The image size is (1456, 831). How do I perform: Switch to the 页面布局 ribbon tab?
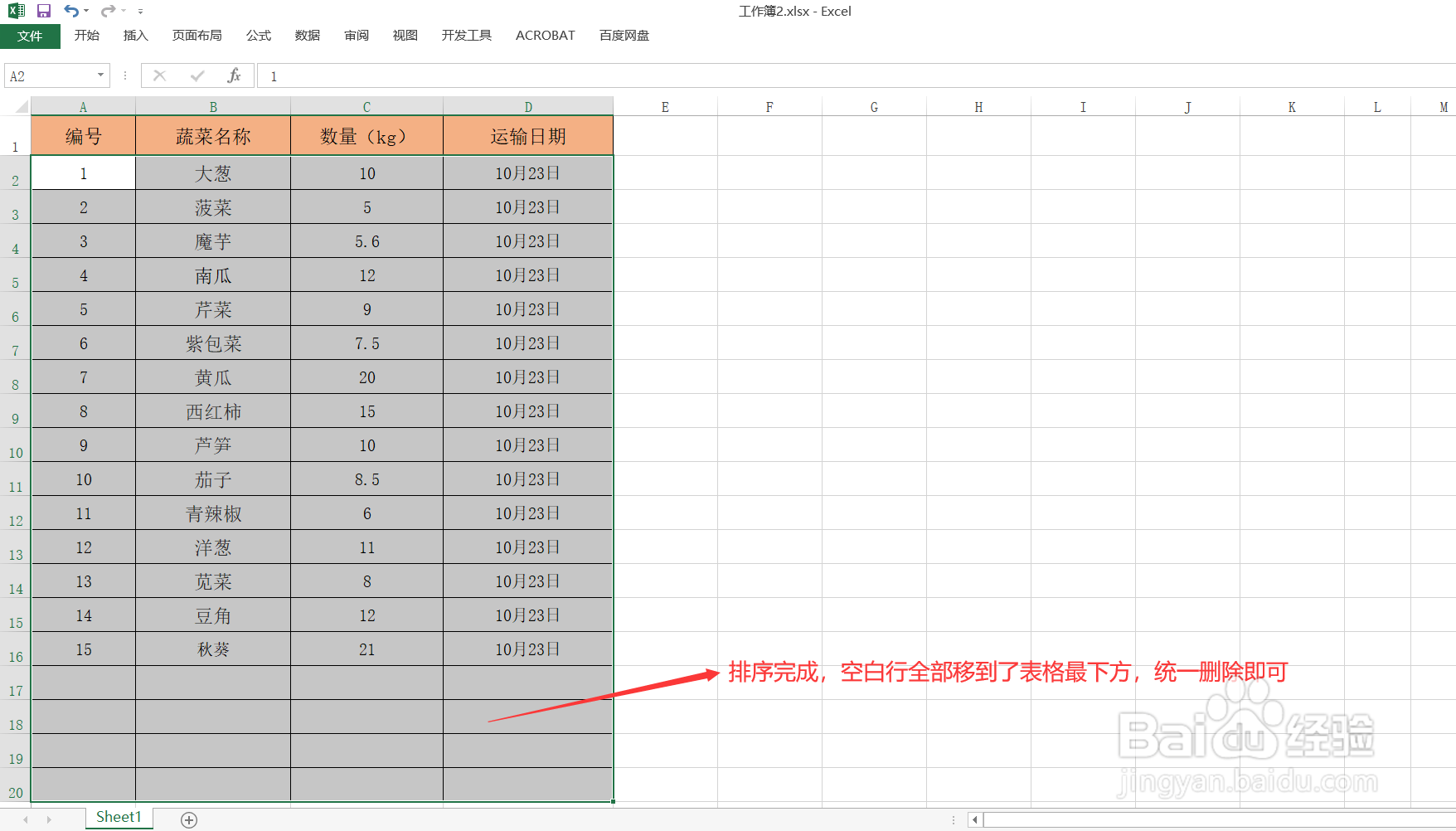pos(197,36)
